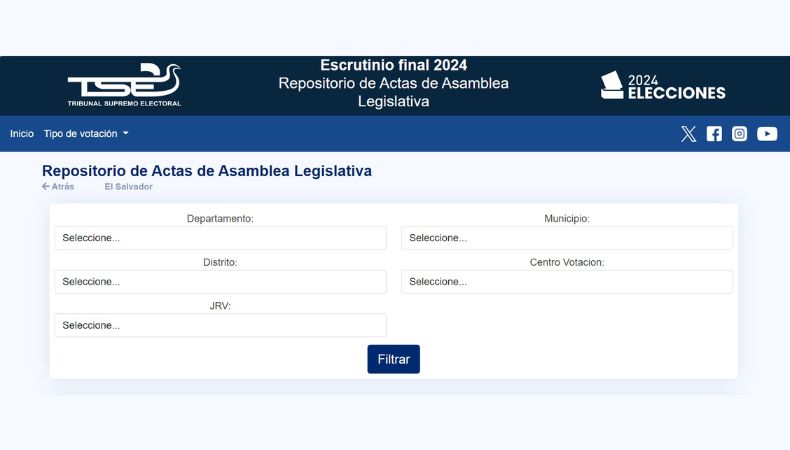Open the Distrito dropdown
790x450 pixels.
220,282
